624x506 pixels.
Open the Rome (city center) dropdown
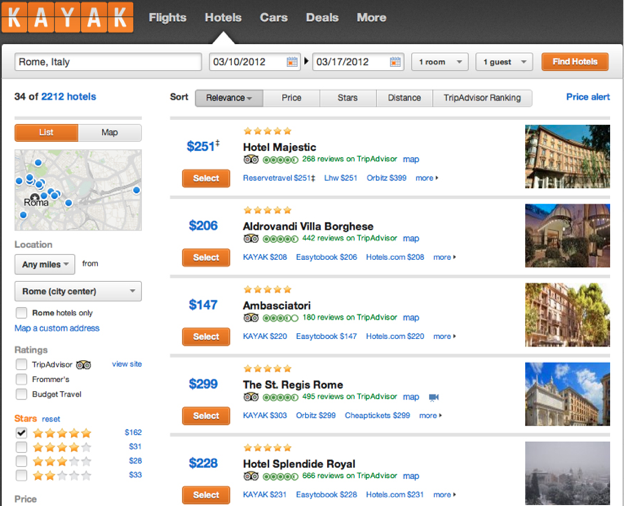pos(78,291)
